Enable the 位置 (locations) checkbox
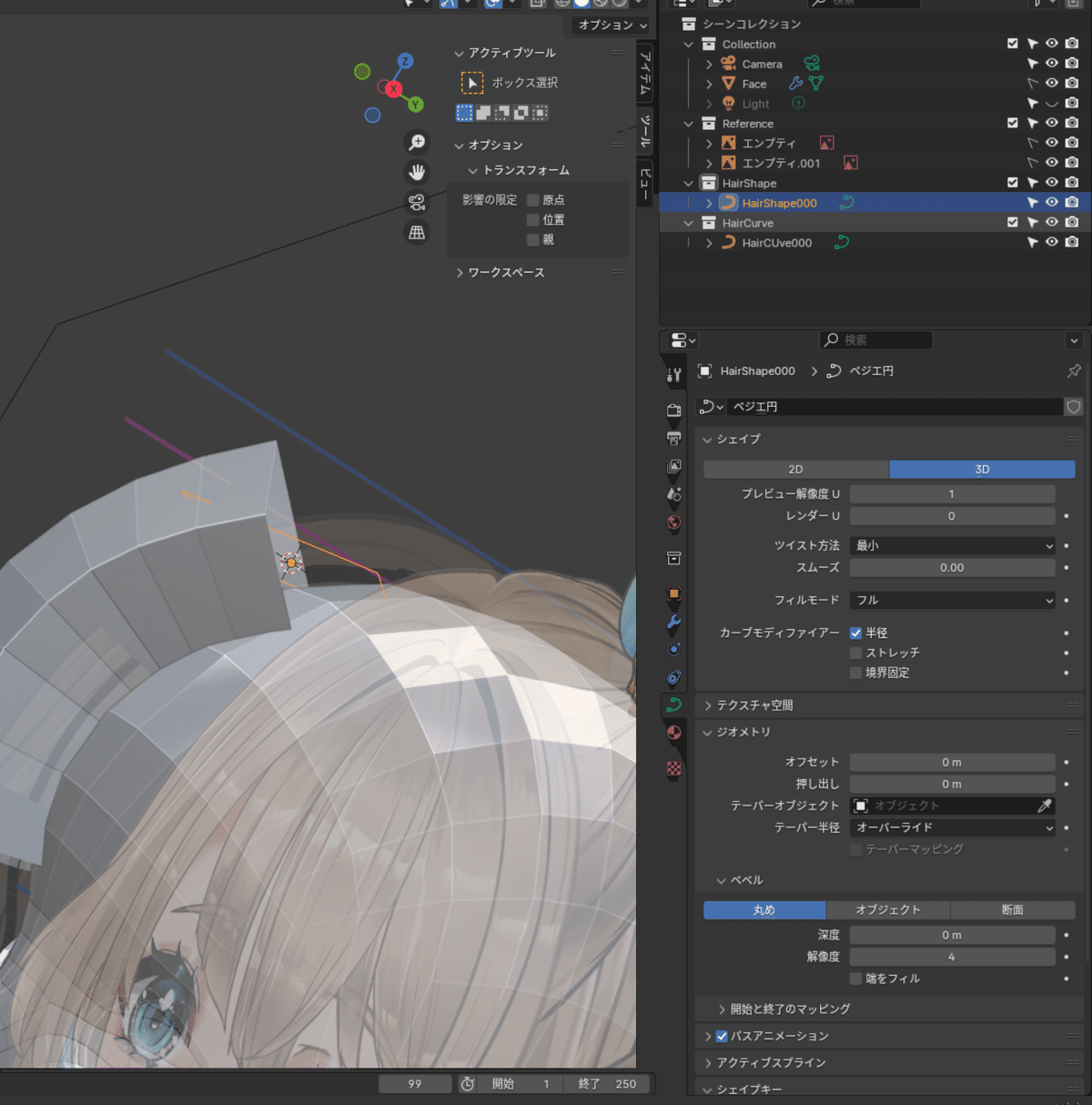 [533, 220]
